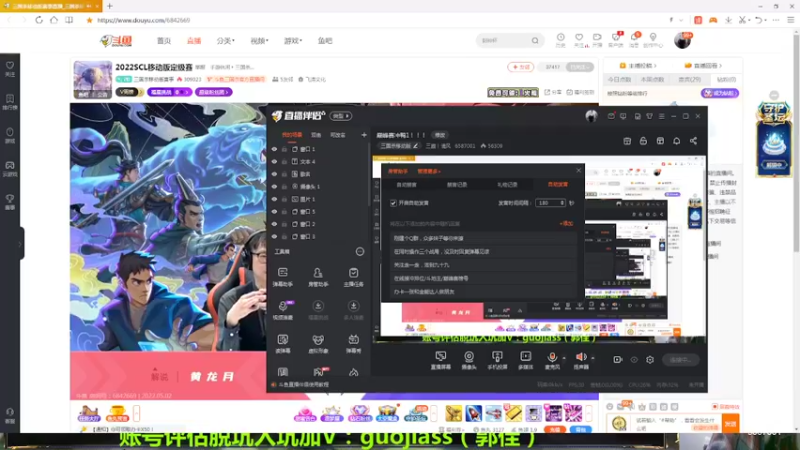This screenshot has width=800, height=450.
Task: Open microphone volume dropdown arrow
Action: tap(564, 358)
